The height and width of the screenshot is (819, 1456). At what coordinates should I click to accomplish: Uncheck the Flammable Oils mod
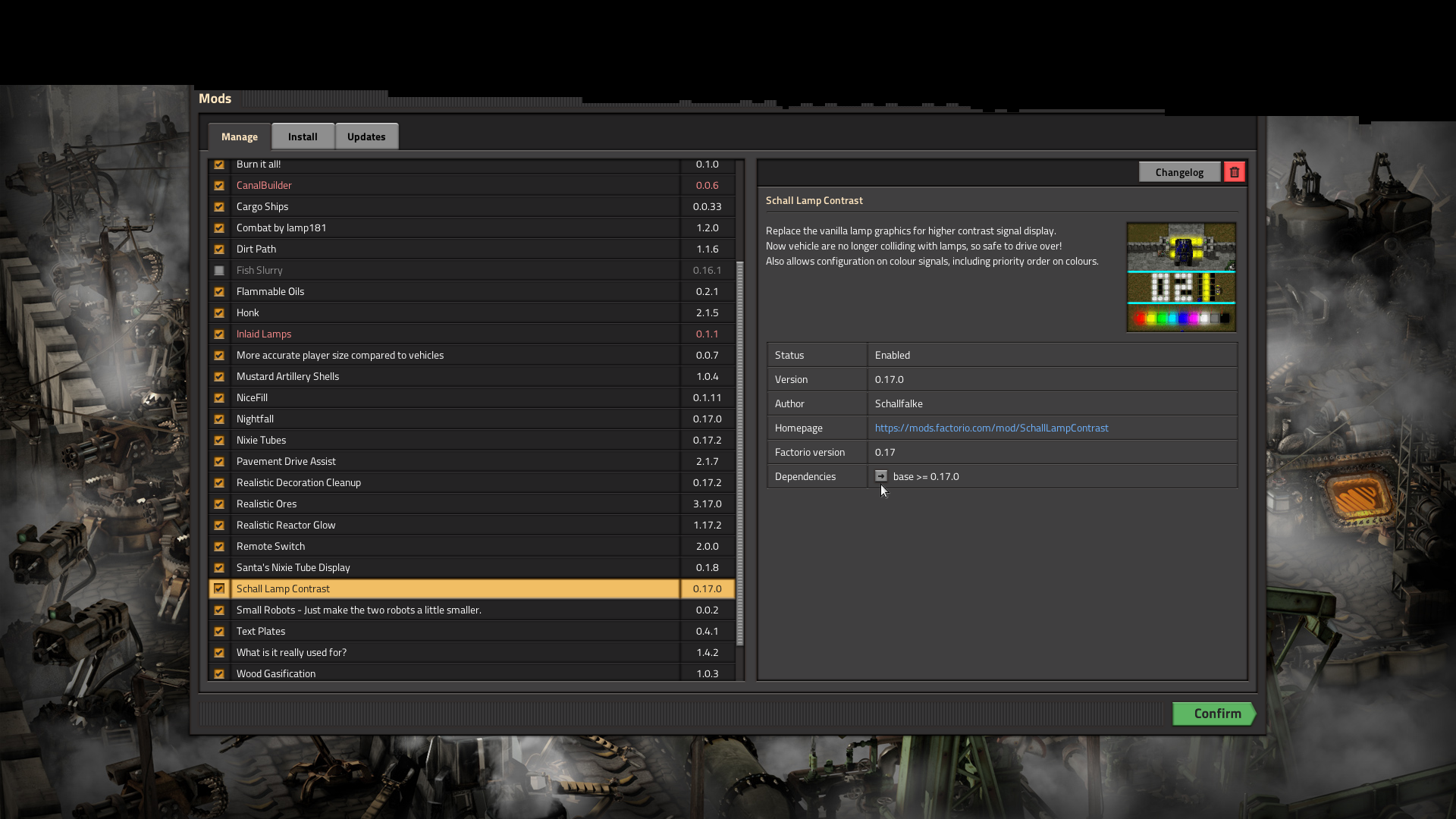[x=219, y=292]
